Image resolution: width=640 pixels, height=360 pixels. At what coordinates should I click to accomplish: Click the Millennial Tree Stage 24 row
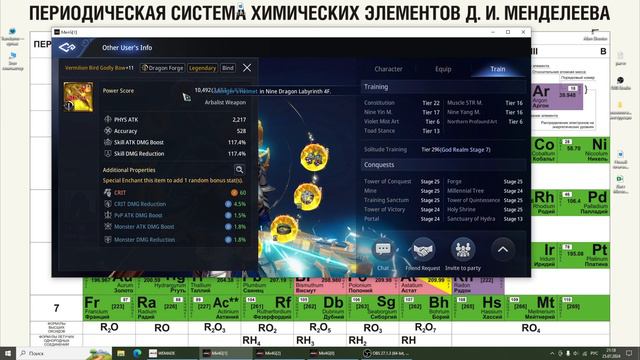[x=485, y=191]
